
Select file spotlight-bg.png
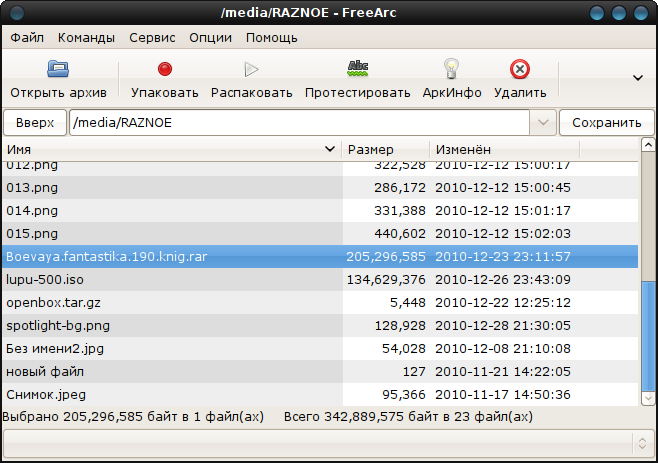(x=58, y=326)
